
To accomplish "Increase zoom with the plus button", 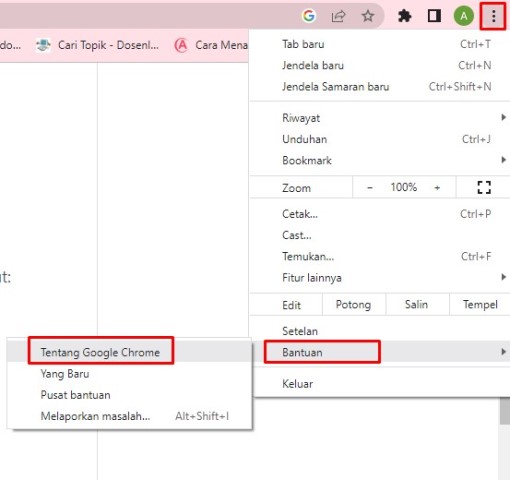I will click(437, 188).
